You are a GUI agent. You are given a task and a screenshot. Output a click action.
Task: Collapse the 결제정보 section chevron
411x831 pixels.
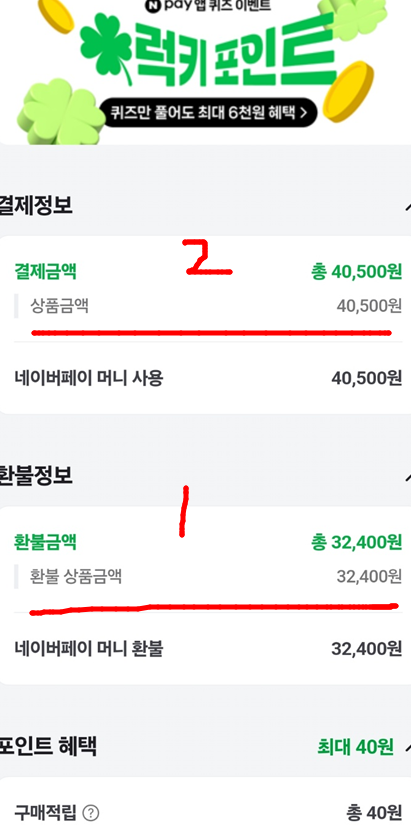click(407, 206)
